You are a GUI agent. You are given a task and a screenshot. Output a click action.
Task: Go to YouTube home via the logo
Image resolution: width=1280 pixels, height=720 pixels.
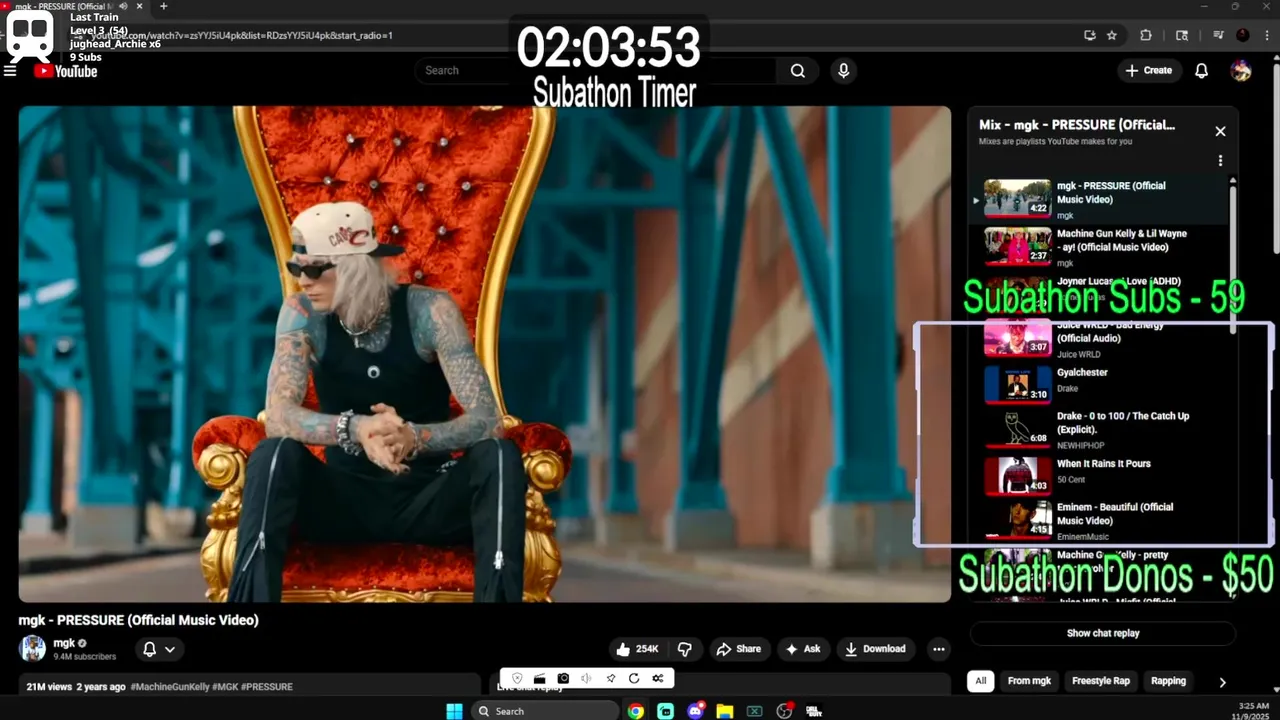[x=66, y=71]
